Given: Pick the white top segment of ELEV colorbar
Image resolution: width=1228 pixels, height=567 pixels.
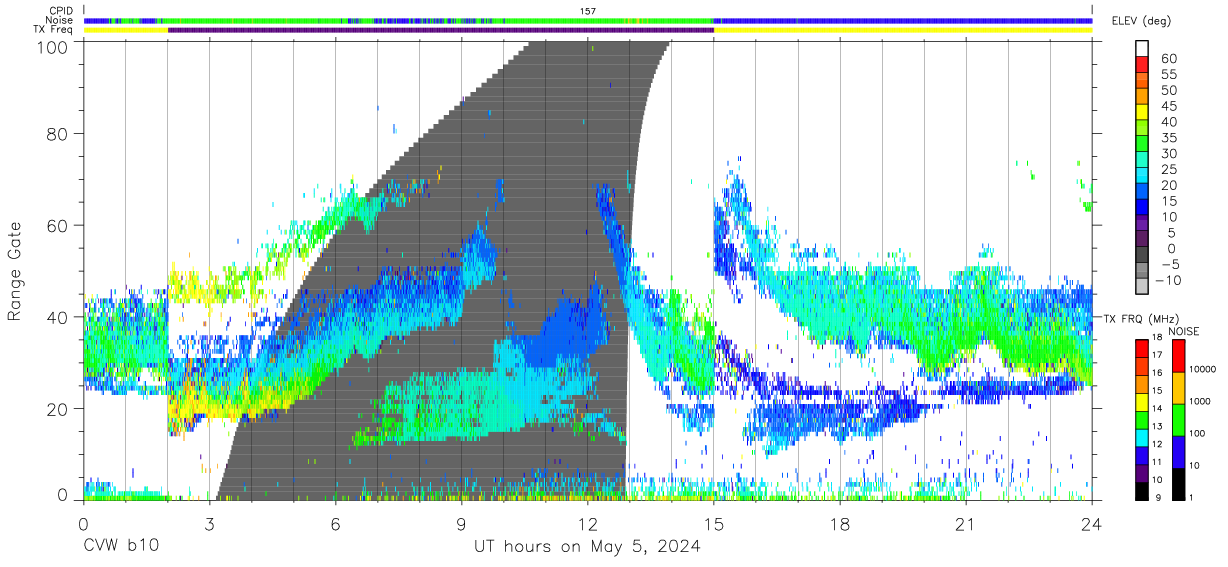Looking at the screenshot, I should click(1143, 48).
